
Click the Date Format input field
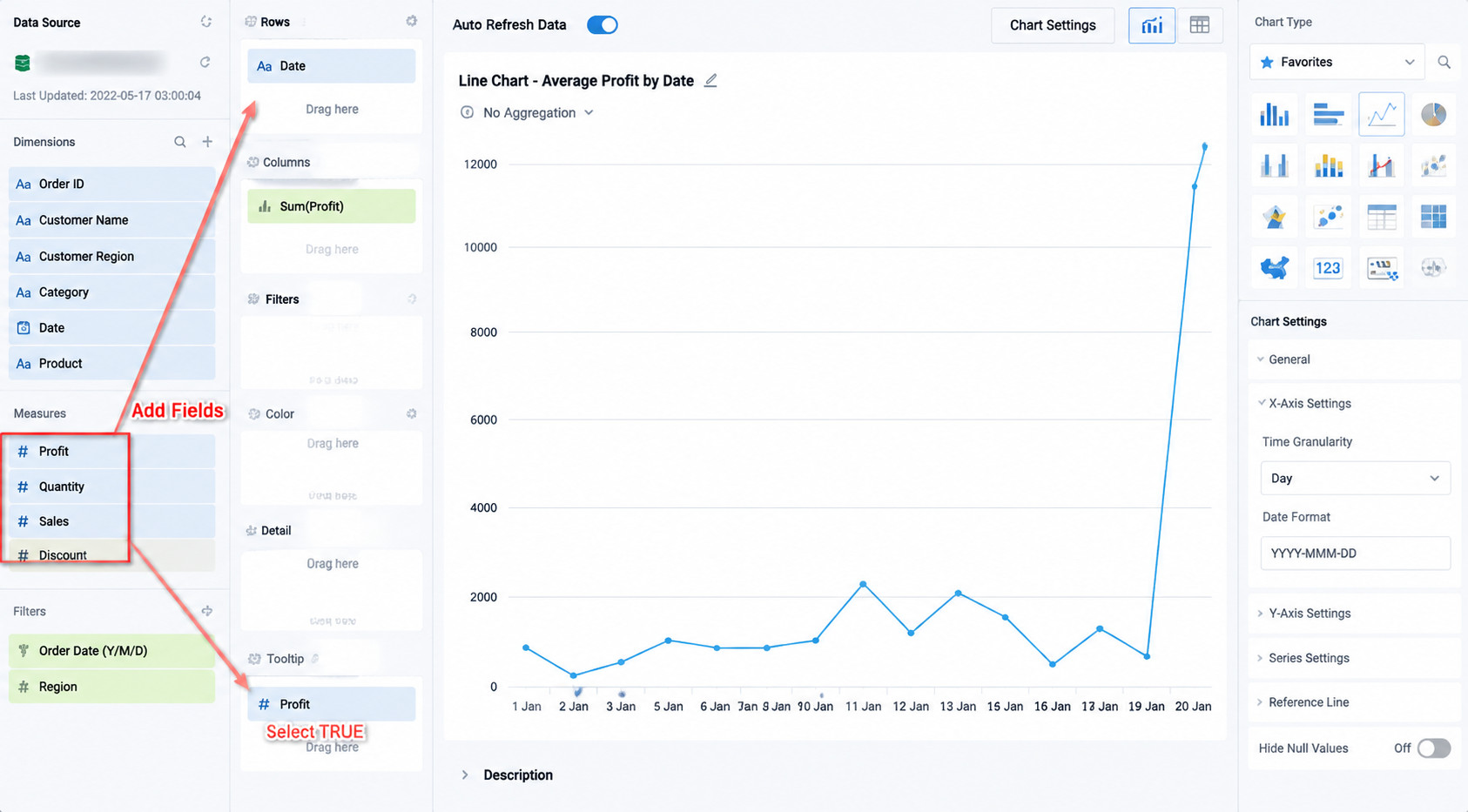click(x=1355, y=553)
